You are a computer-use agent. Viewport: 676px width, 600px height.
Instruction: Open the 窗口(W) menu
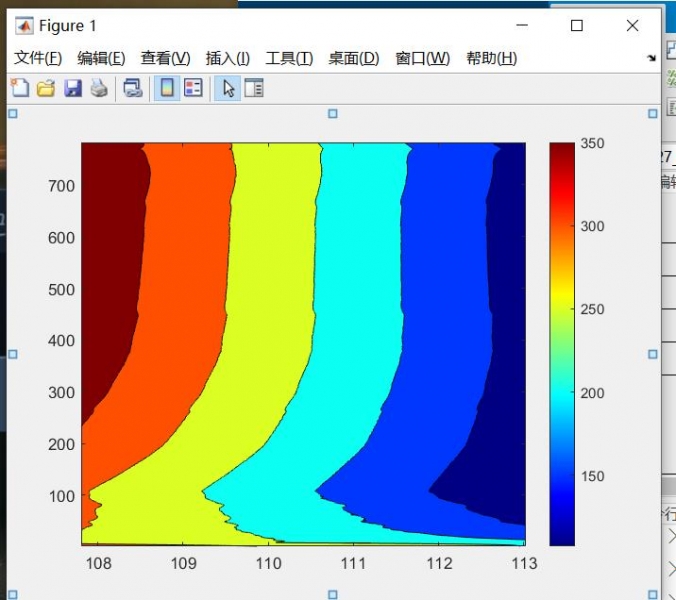point(422,58)
